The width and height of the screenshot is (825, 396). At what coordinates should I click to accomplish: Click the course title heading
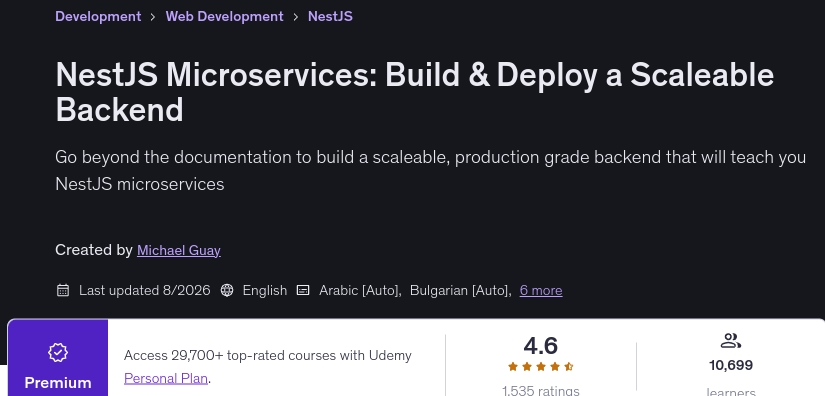pos(415,92)
